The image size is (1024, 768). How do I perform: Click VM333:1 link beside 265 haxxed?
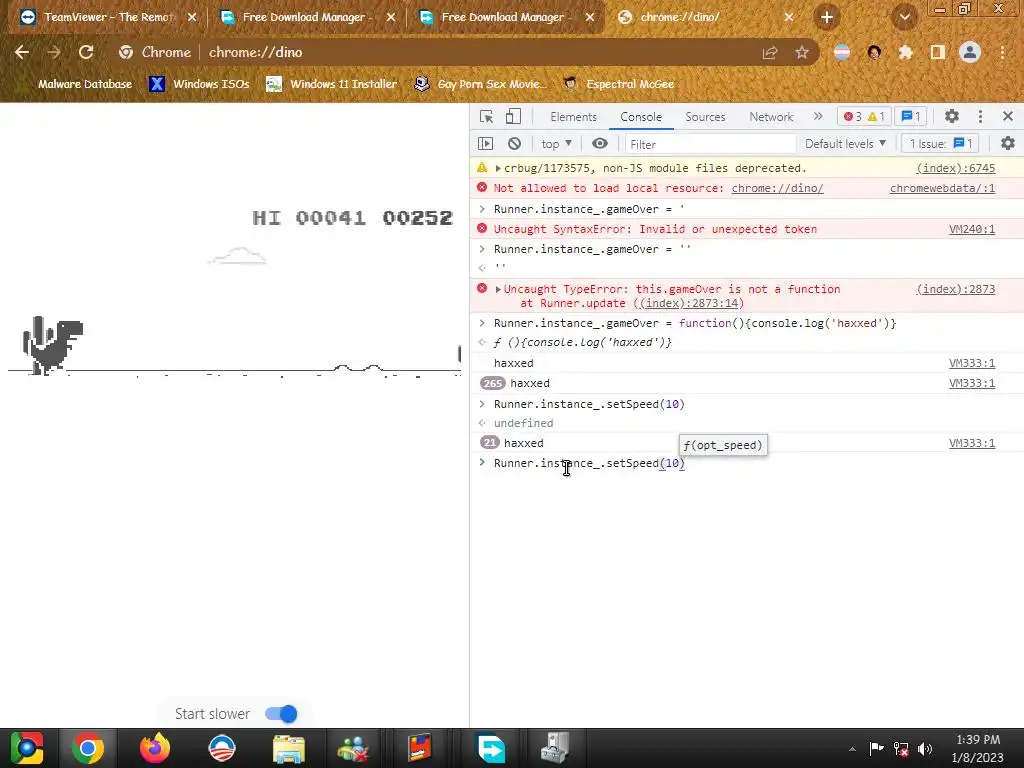[x=972, y=383]
